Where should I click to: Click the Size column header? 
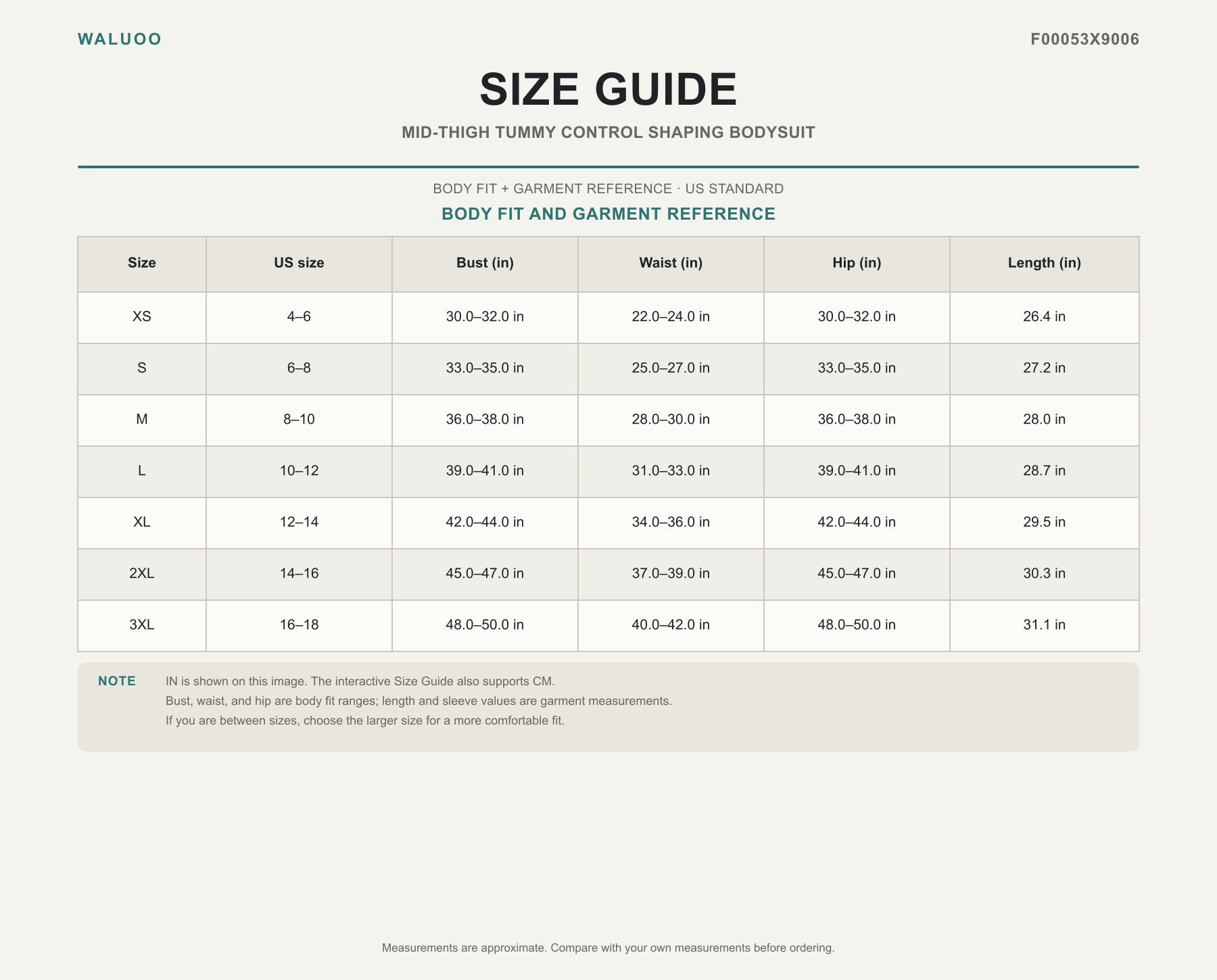(142, 264)
